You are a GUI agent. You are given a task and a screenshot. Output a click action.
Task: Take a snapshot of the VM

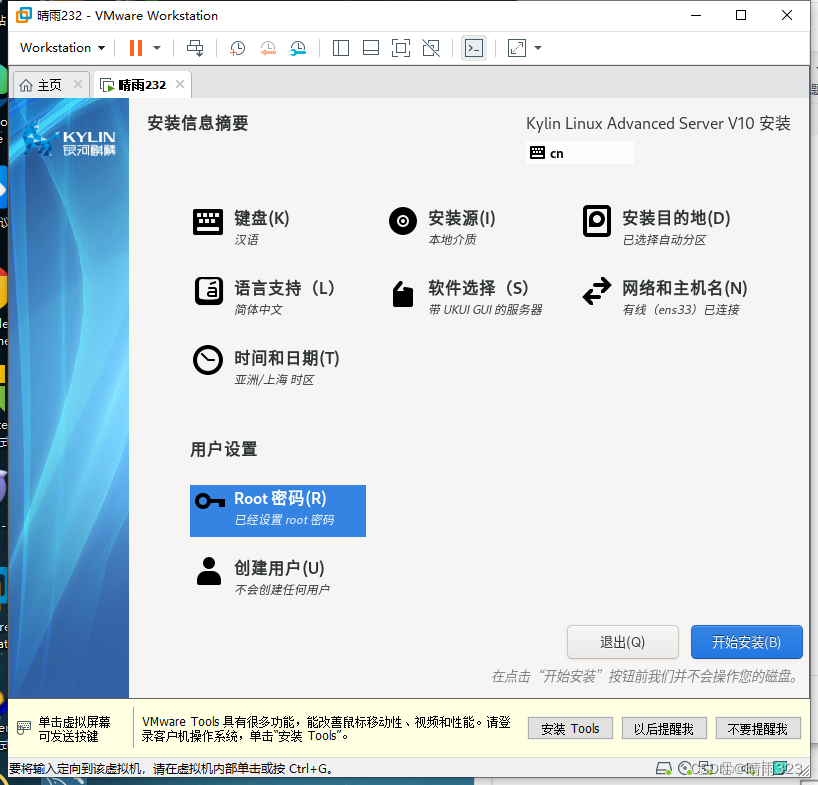(237, 48)
